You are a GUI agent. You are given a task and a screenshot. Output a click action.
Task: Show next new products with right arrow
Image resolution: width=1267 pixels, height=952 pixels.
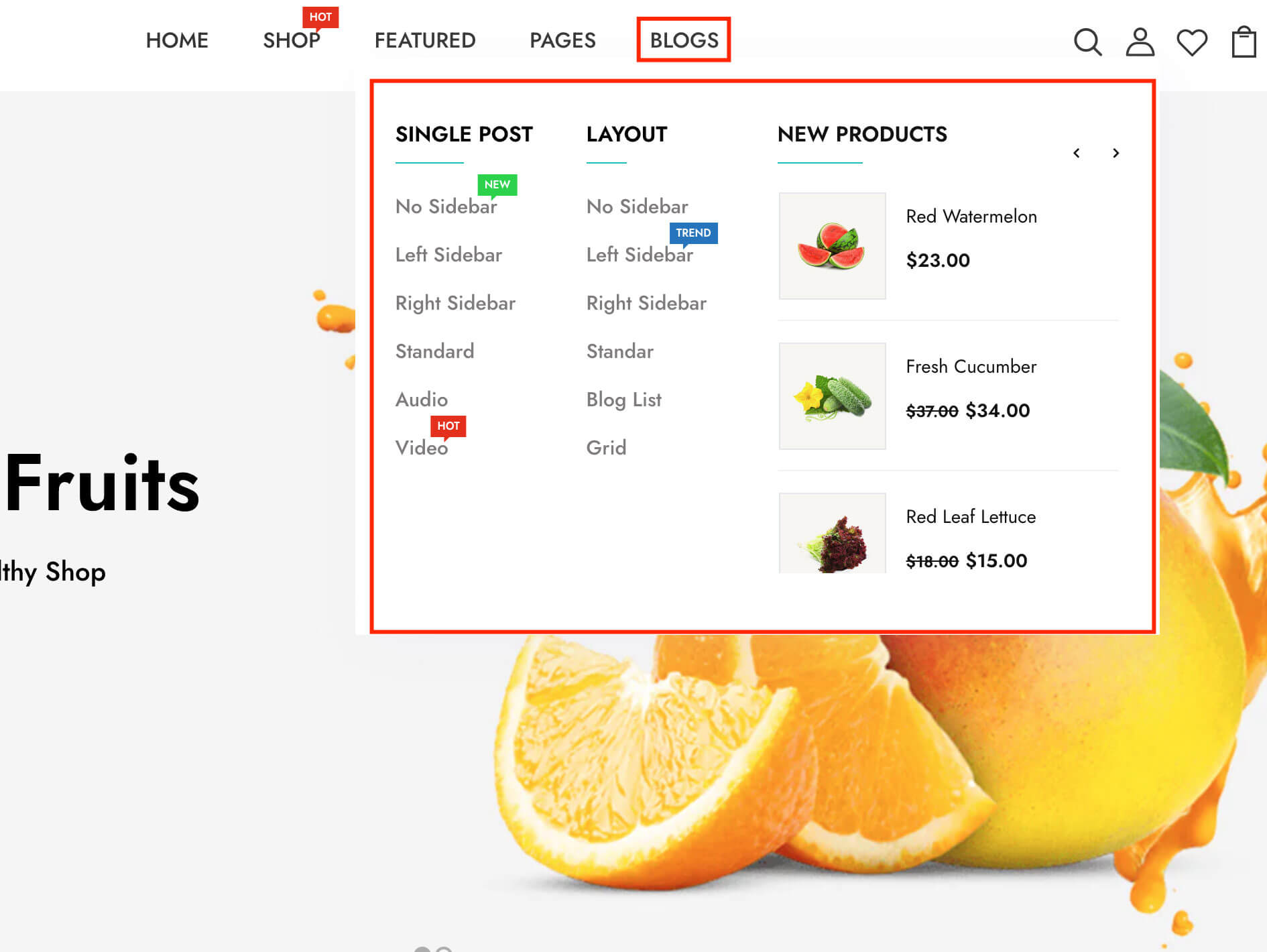[1115, 153]
